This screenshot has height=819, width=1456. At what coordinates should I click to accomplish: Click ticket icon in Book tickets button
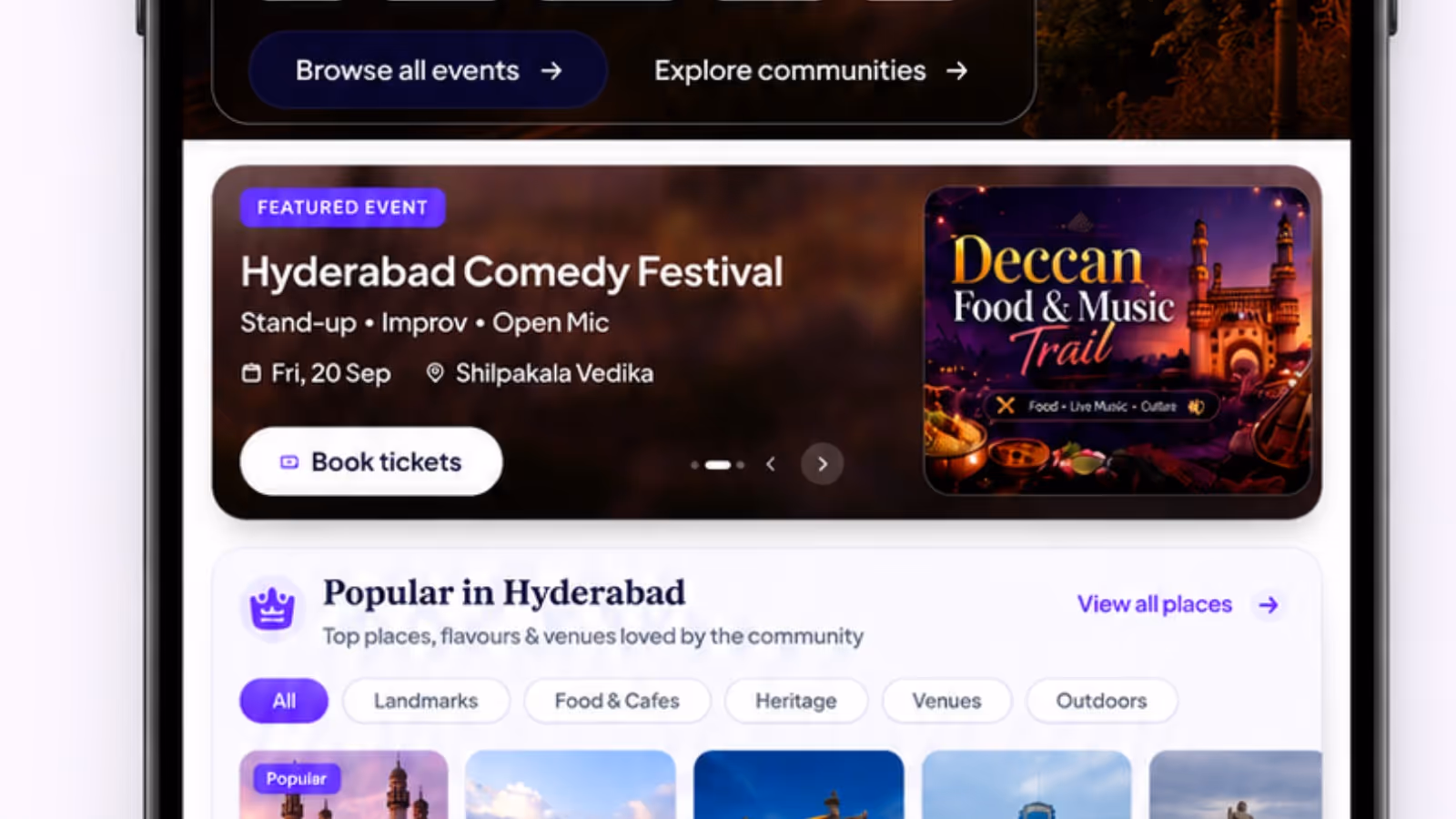[x=289, y=462]
